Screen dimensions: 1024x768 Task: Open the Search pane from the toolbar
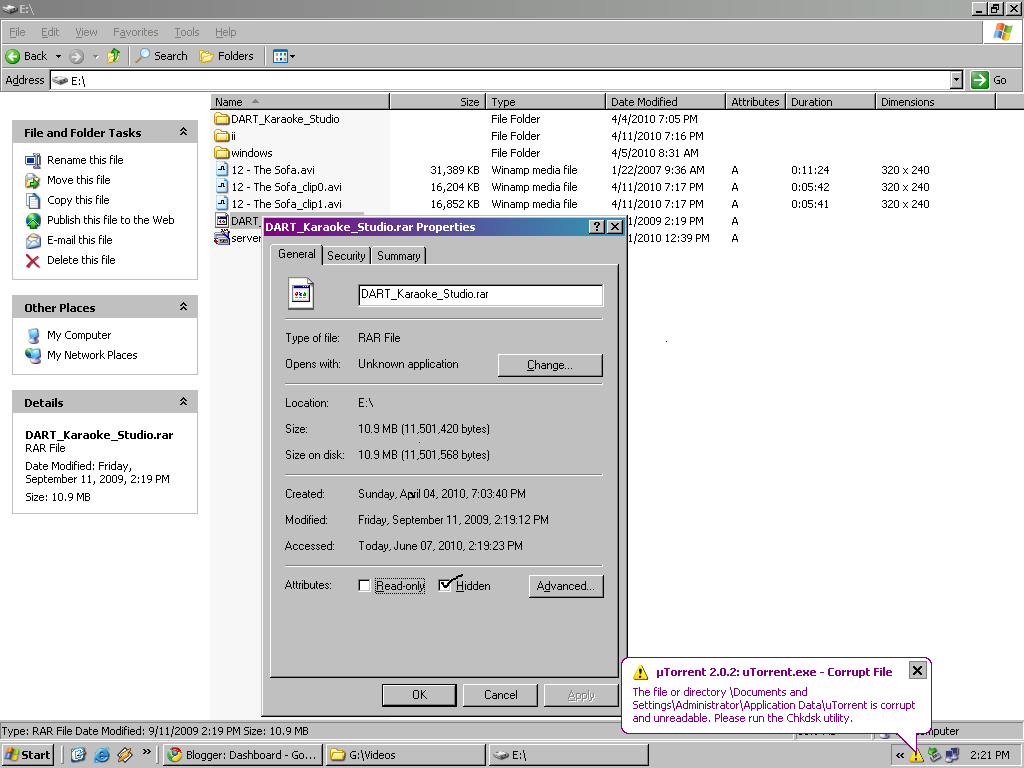click(161, 56)
